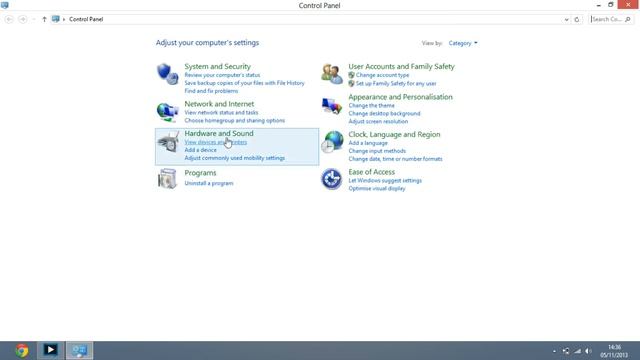This screenshot has height=360, width=640.
Task: Go up one level with Up arrow
Action: coord(44,19)
